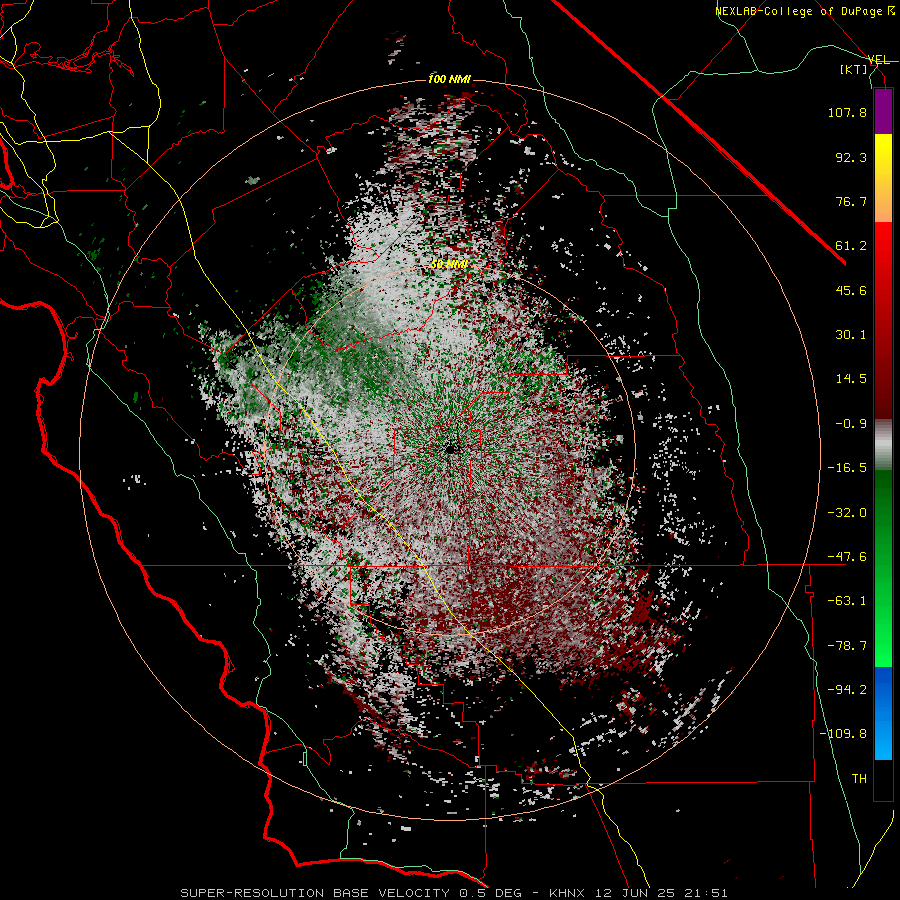This screenshot has width=900, height=900.
Task: Click the 100 NMI range ring label
Action: click(449, 79)
